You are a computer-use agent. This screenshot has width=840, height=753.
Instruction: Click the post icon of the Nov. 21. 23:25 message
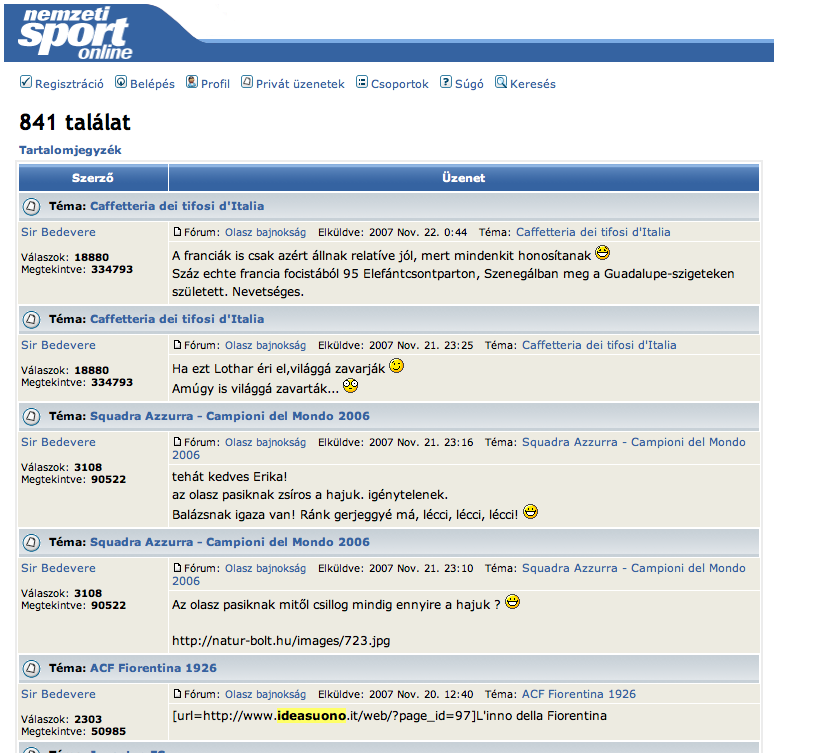(178, 345)
